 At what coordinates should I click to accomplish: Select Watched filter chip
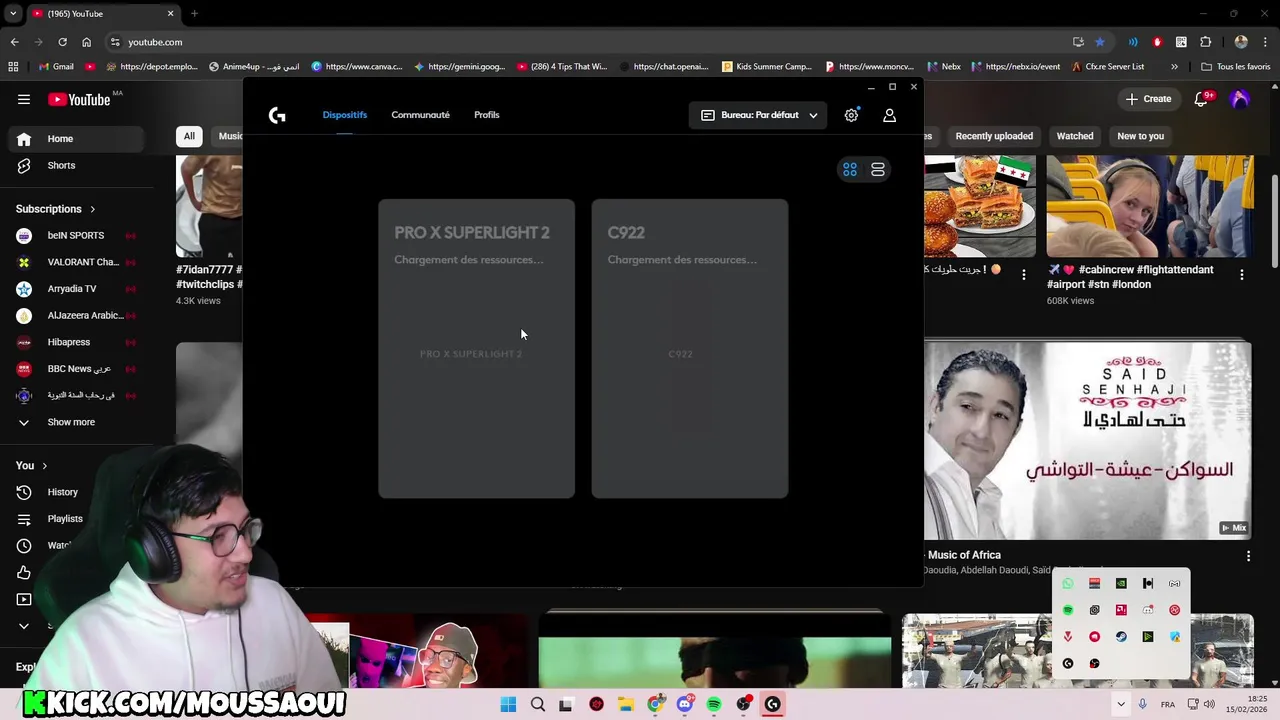(x=1075, y=136)
